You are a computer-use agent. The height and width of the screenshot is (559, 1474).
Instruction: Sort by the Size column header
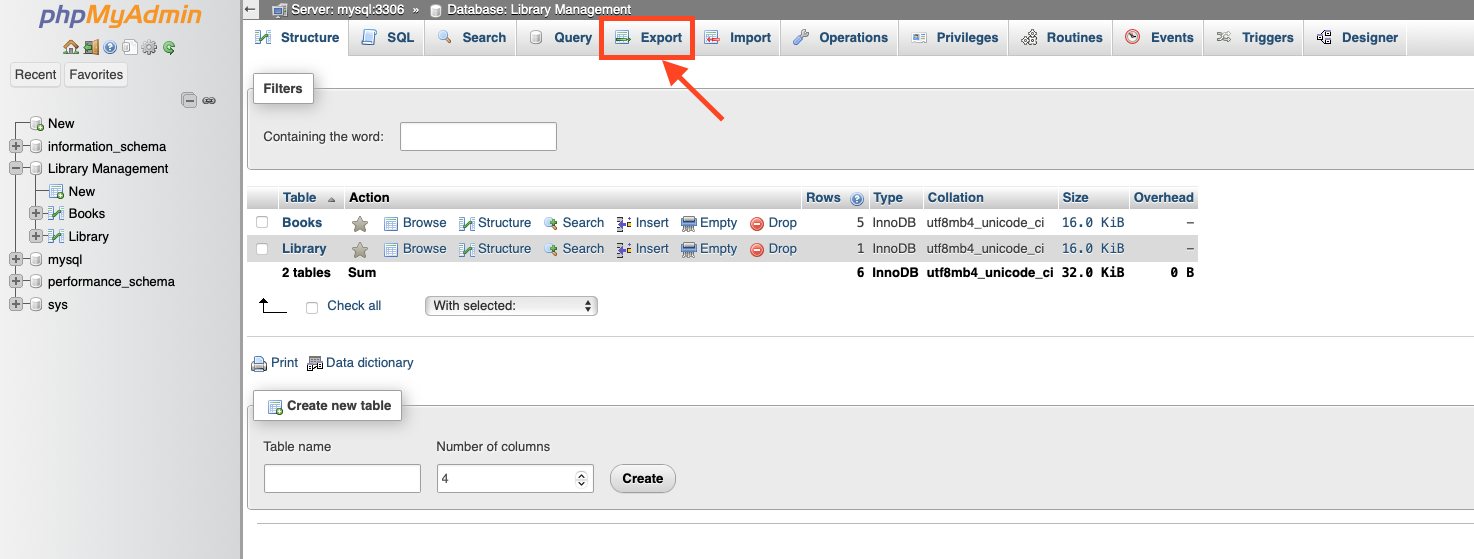[x=1075, y=198]
